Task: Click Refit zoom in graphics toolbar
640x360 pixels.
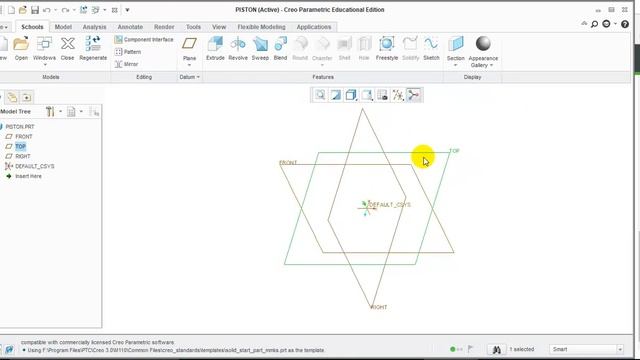Action: point(320,95)
